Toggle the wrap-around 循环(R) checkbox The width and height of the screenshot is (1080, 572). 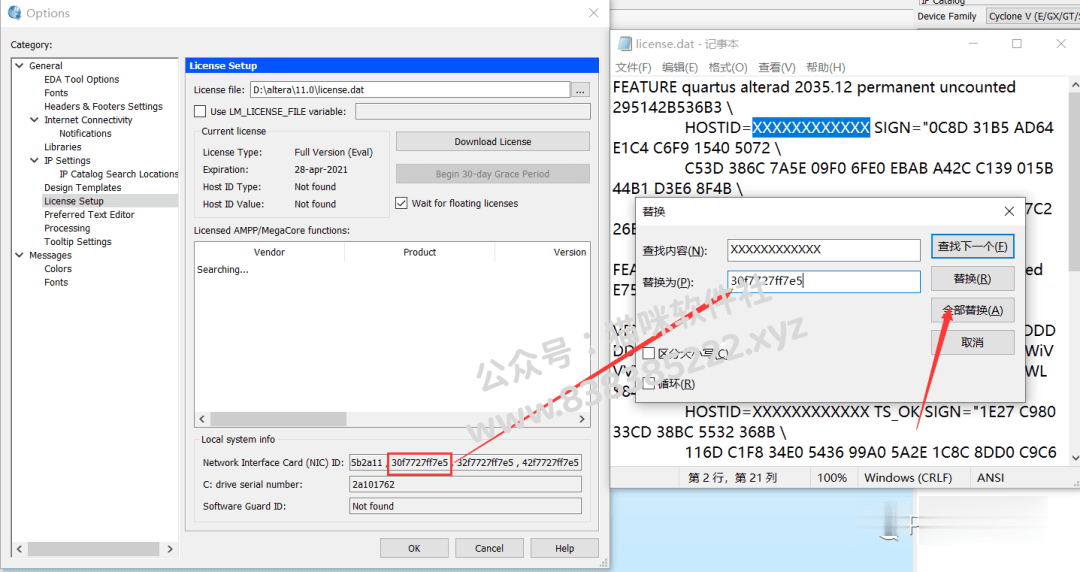[x=649, y=383]
